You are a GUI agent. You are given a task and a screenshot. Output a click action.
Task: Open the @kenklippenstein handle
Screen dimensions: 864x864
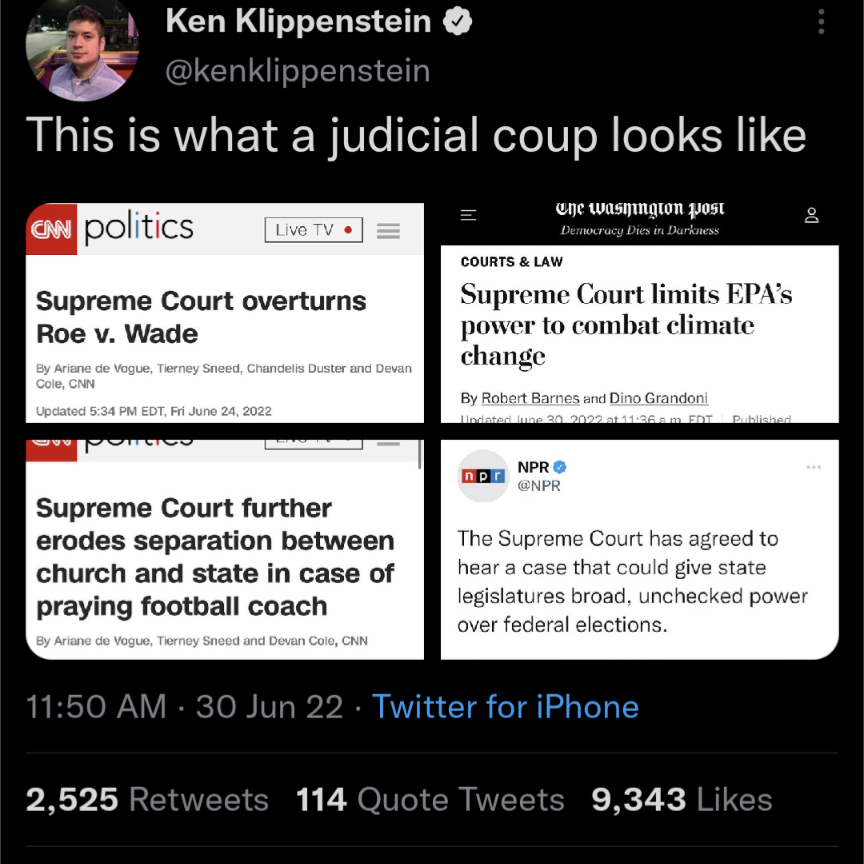click(x=298, y=71)
